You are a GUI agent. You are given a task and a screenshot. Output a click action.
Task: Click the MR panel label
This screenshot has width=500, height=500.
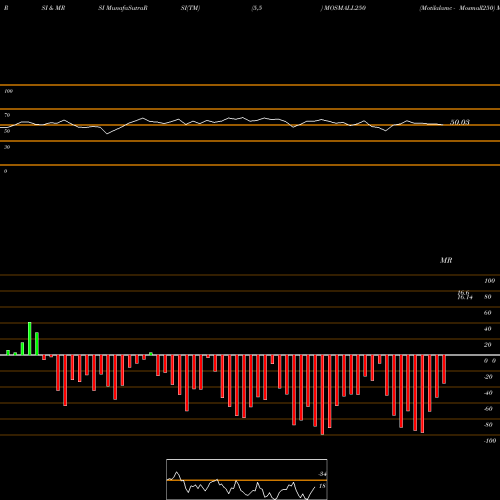[446, 260]
